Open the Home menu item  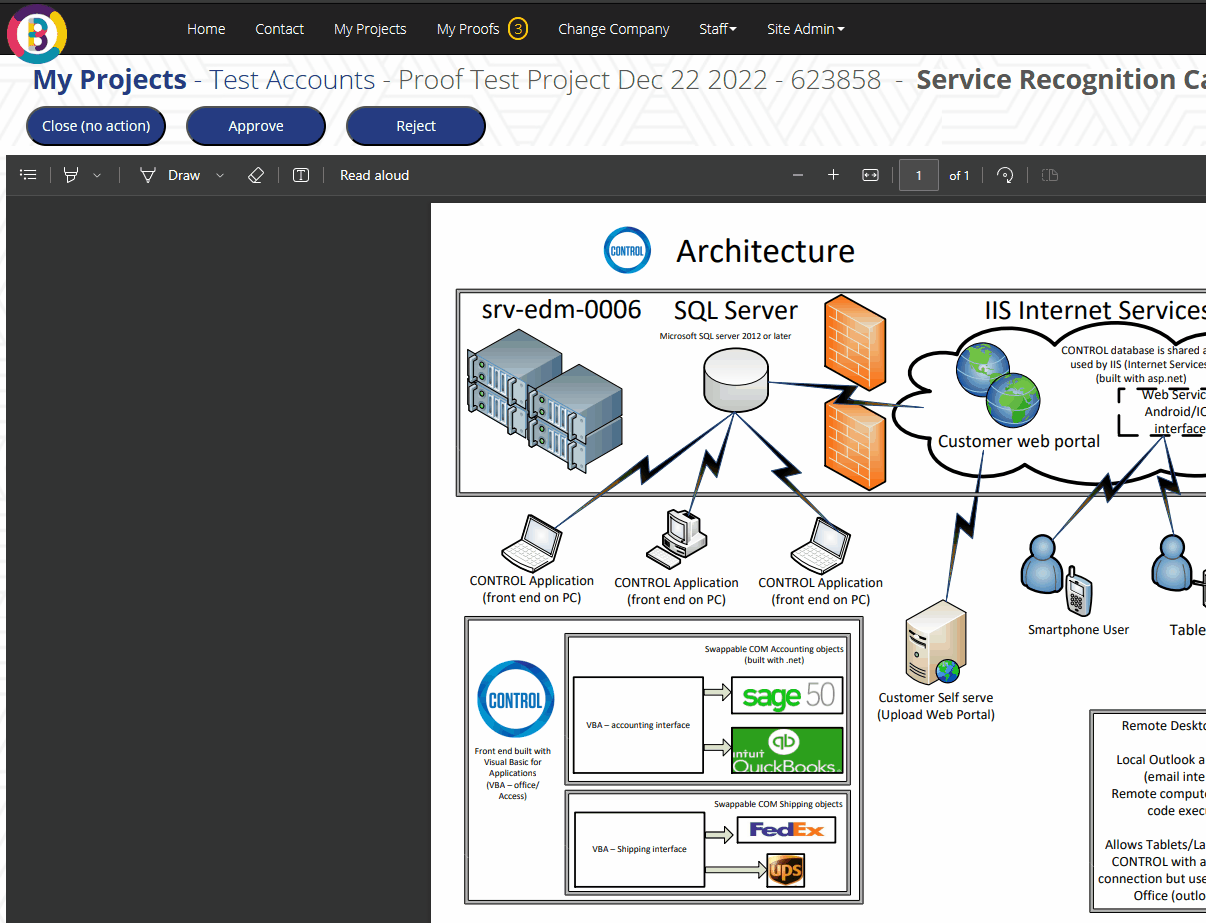[206, 29]
